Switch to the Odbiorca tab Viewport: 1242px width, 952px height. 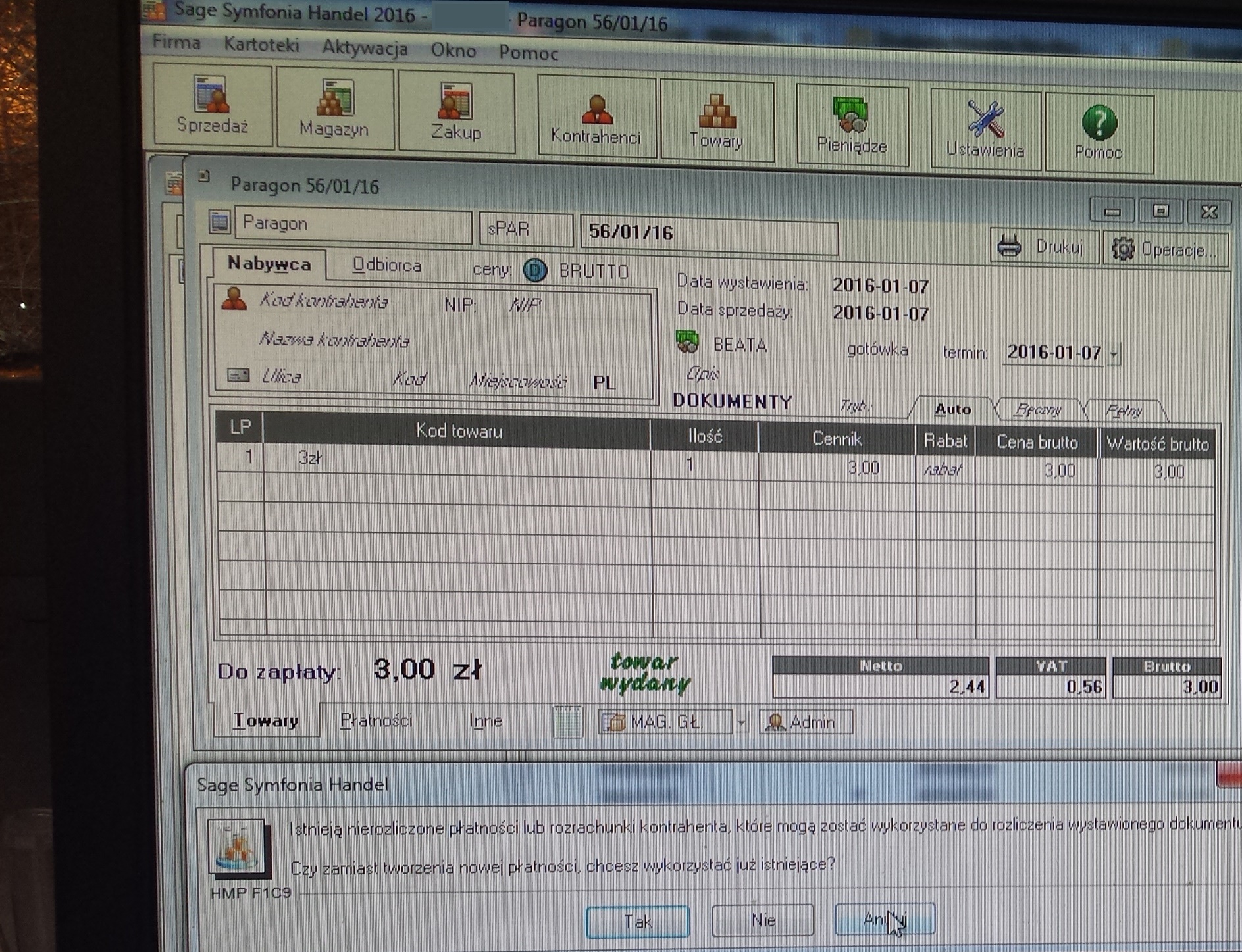[387, 265]
